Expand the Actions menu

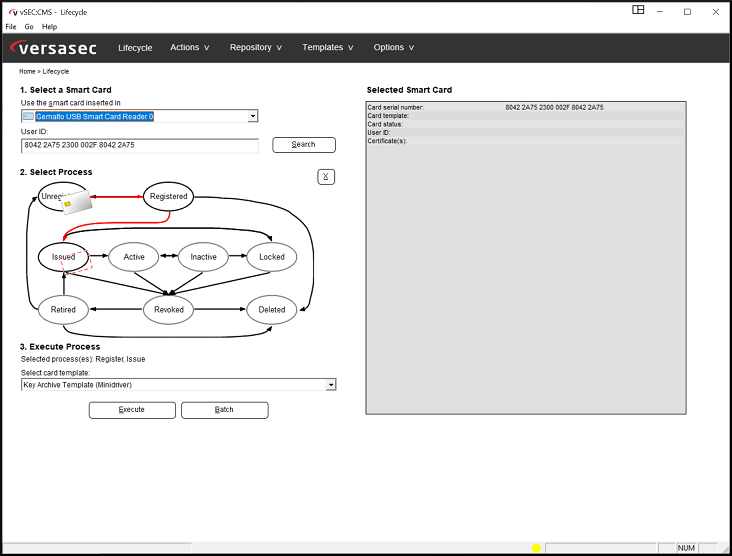[190, 48]
